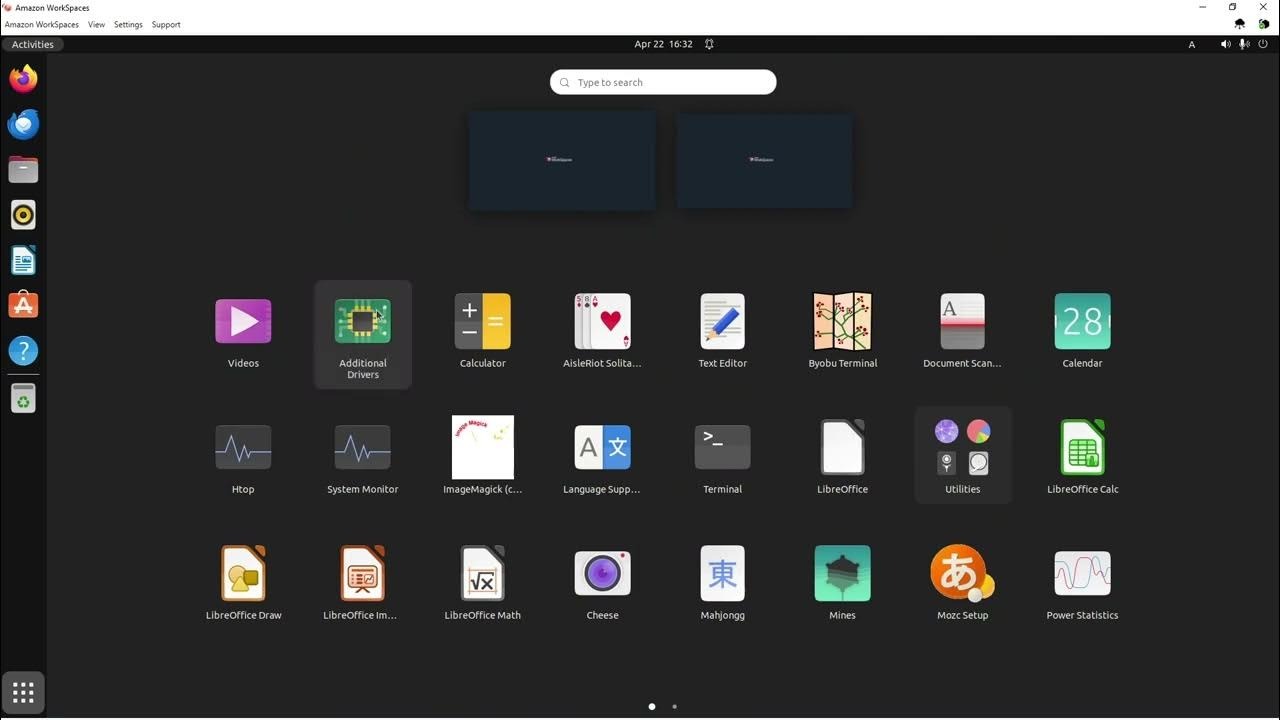Click the Type to search field
This screenshot has width=1280, height=720.
pos(663,82)
